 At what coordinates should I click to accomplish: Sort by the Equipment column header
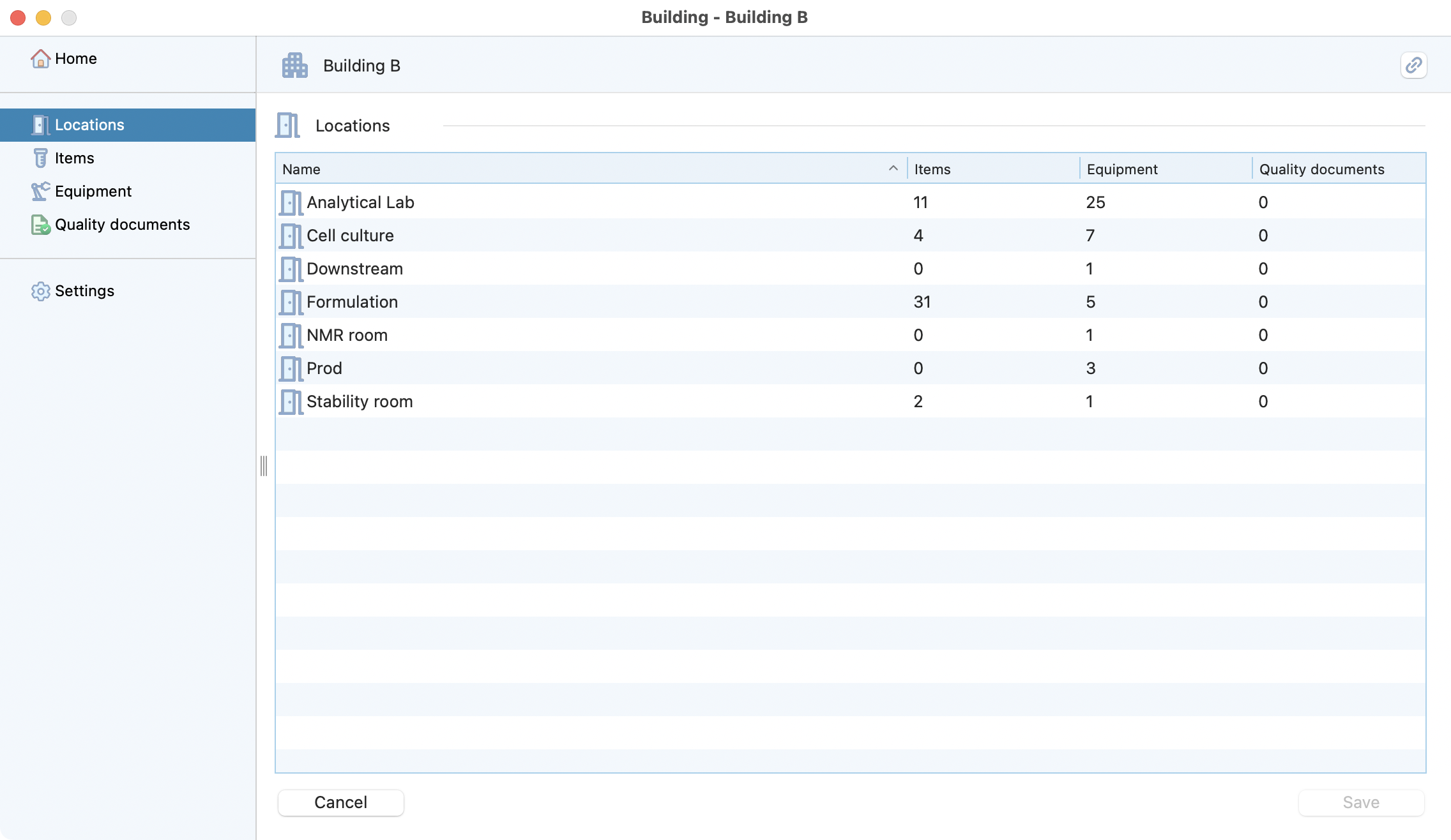(x=1166, y=169)
